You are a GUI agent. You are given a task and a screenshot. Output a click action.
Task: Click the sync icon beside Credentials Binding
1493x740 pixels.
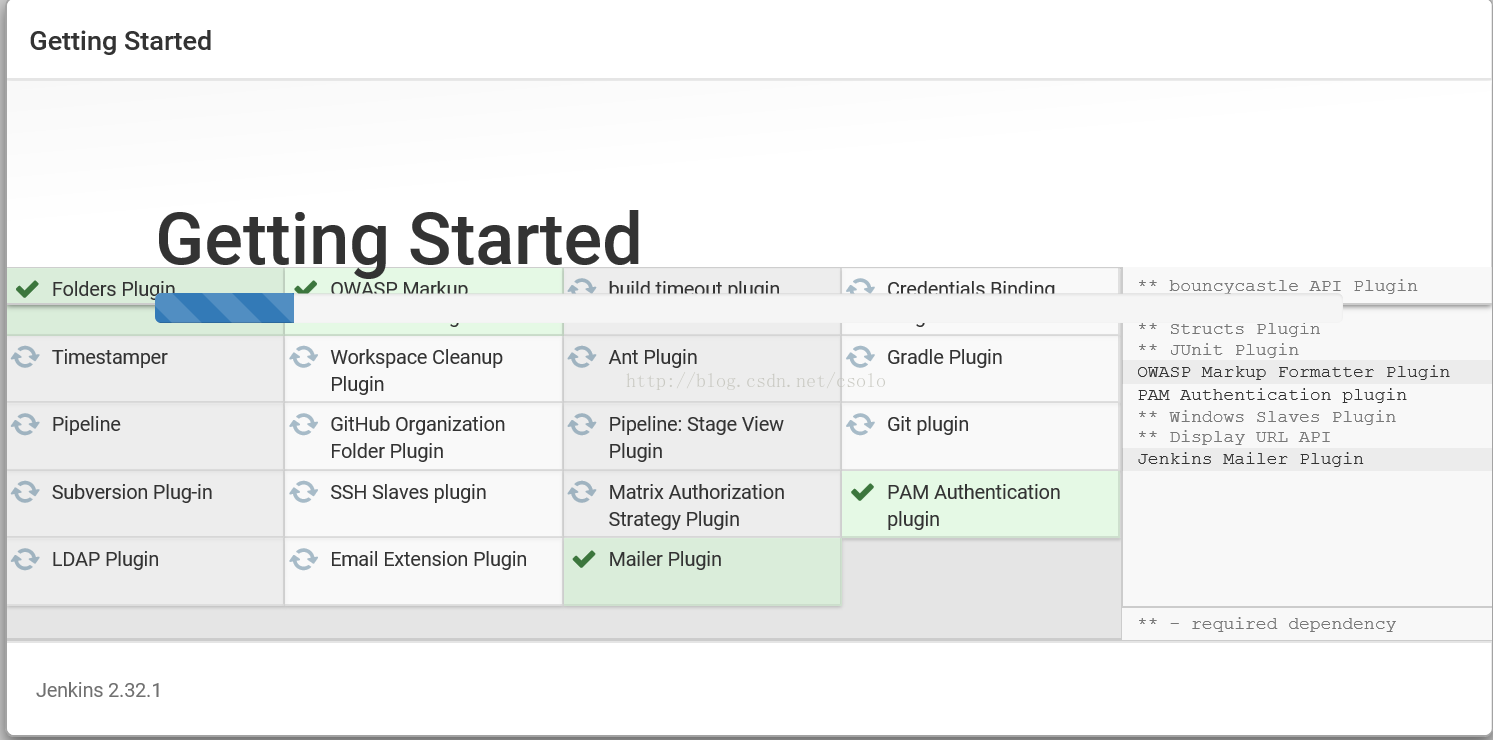(x=860, y=288)
